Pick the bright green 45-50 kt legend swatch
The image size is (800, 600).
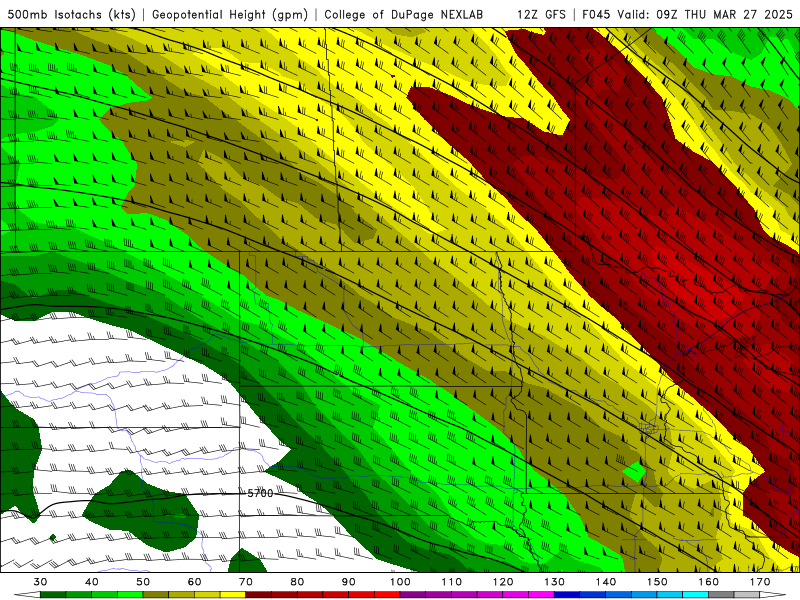[130, 595]
